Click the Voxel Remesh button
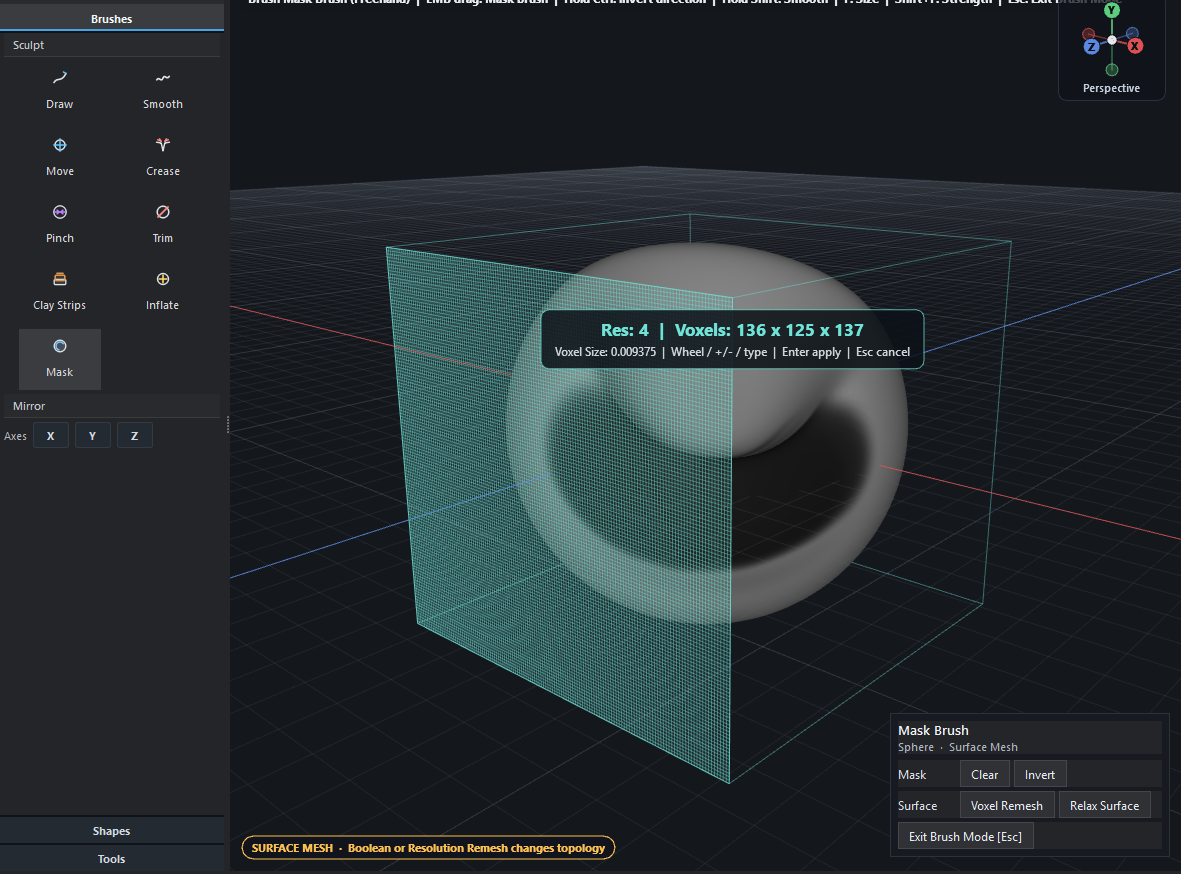The image size is (1181, 874). click(x=1006, y=805)
